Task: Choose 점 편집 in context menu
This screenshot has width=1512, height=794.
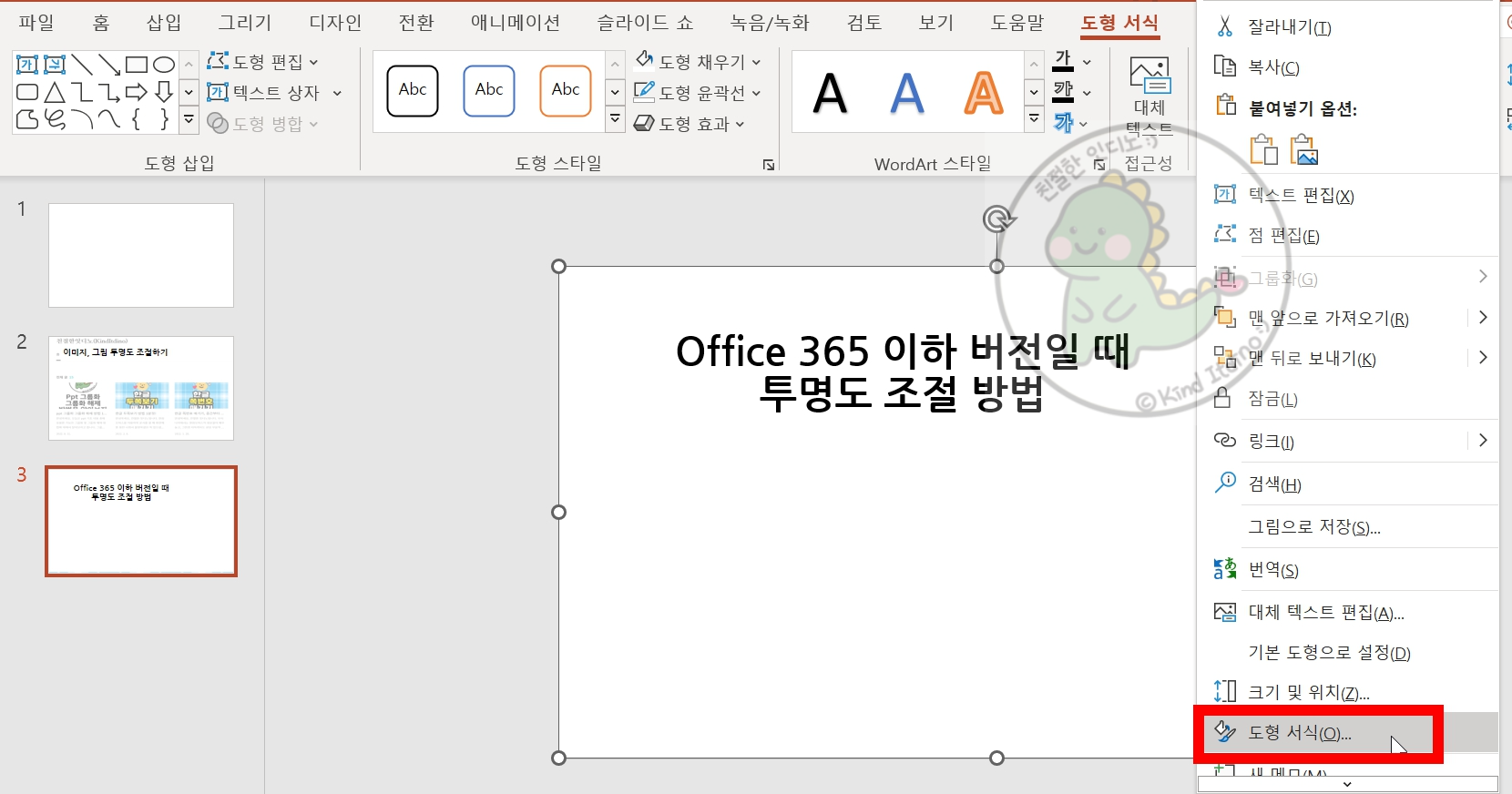Action: point(1347,235)
